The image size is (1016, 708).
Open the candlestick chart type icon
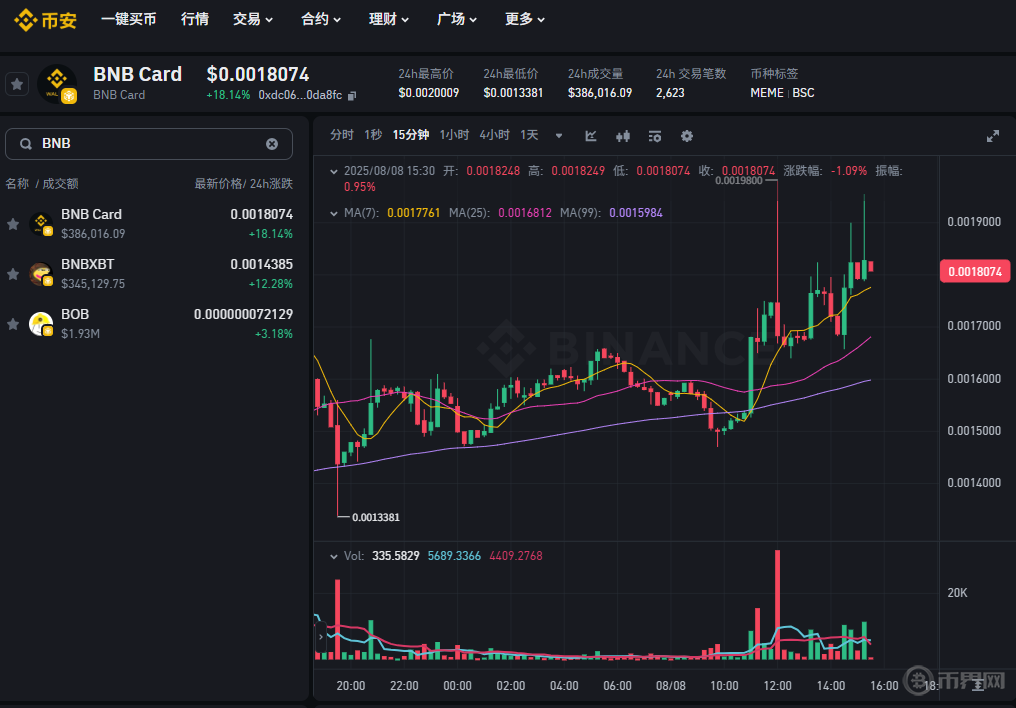pyautogui.click(x=623, y=136)
